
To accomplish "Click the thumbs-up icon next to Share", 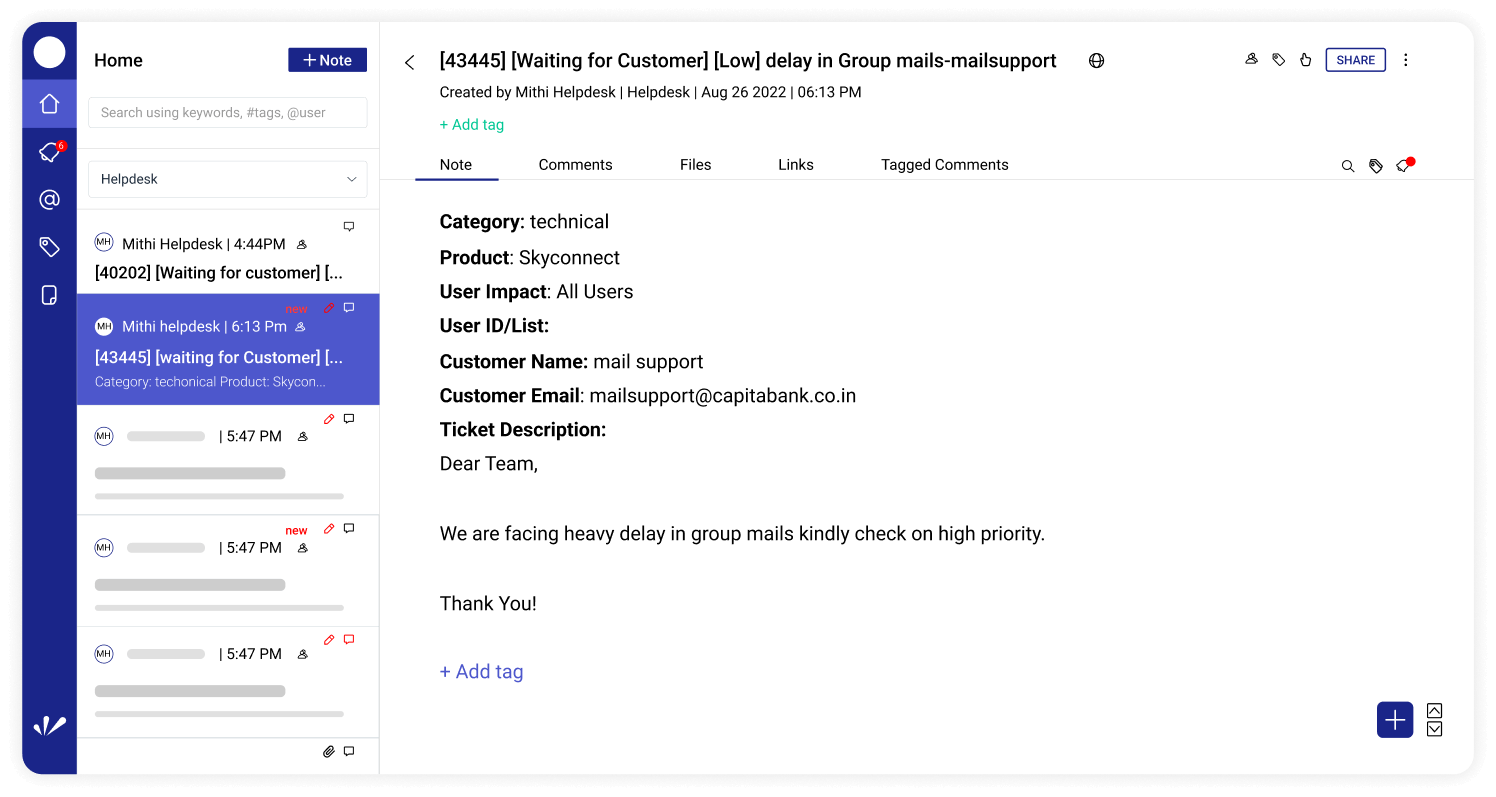I will (1305, 59).
